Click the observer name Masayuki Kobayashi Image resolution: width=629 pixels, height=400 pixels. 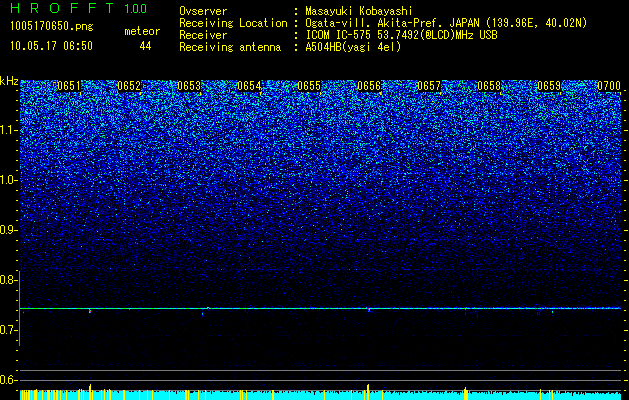tap(359, 11)
